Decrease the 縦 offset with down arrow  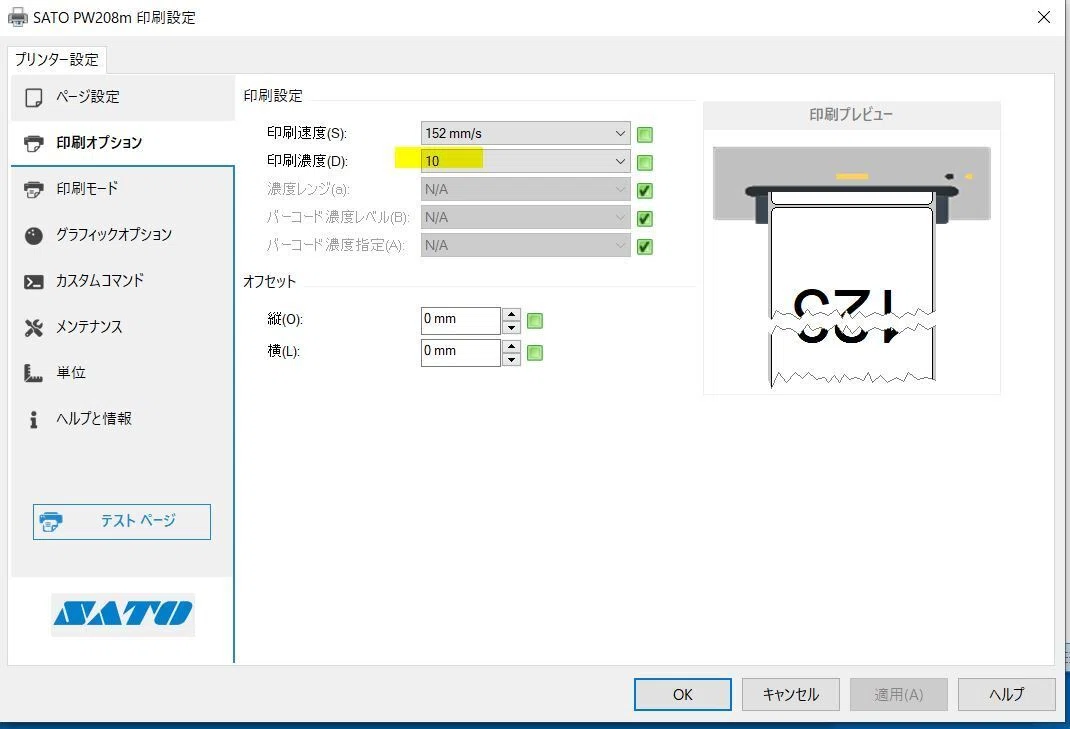511,327
